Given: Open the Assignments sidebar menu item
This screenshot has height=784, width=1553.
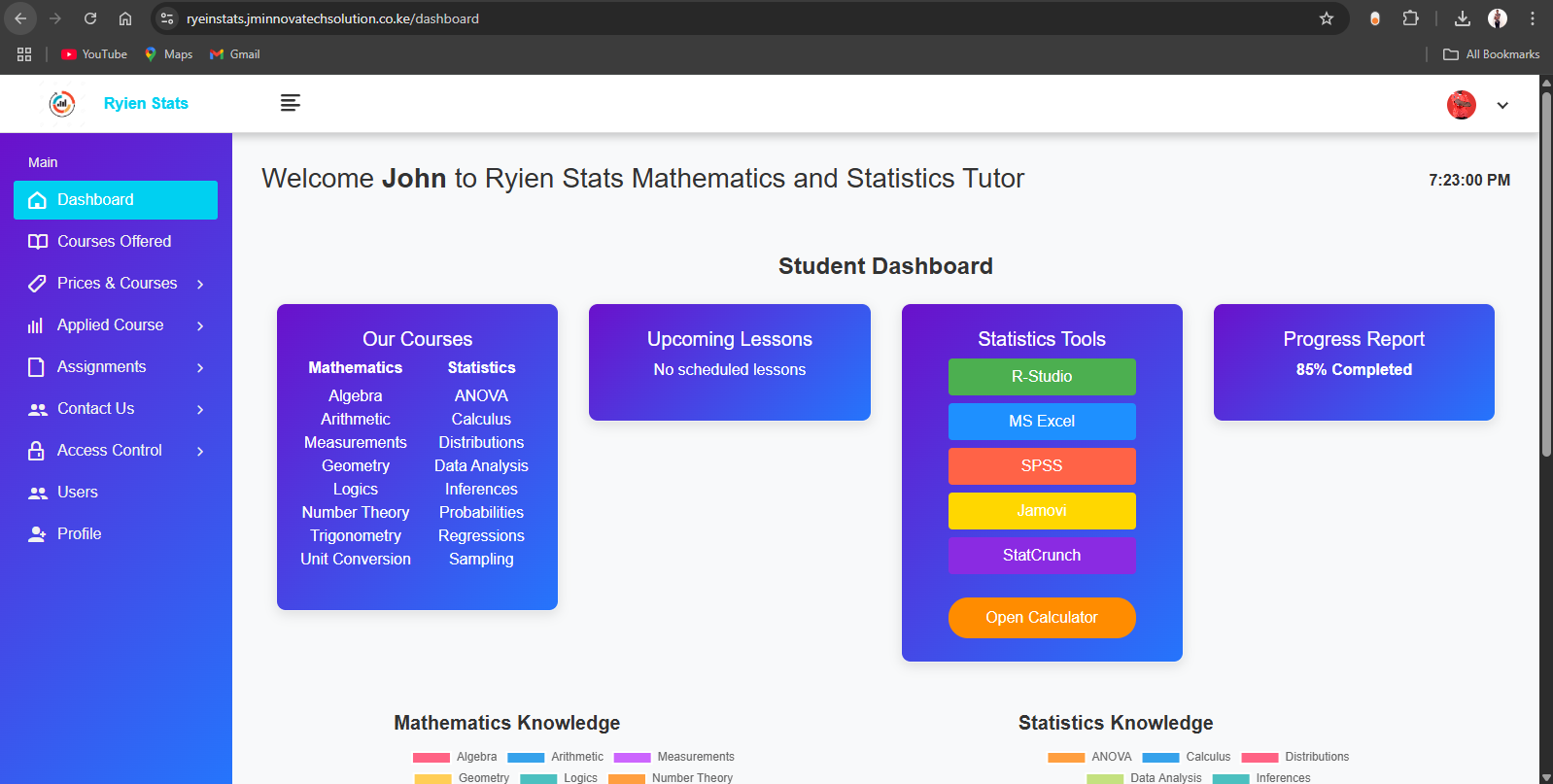Looking at the screenshot, I should (101, 367).
